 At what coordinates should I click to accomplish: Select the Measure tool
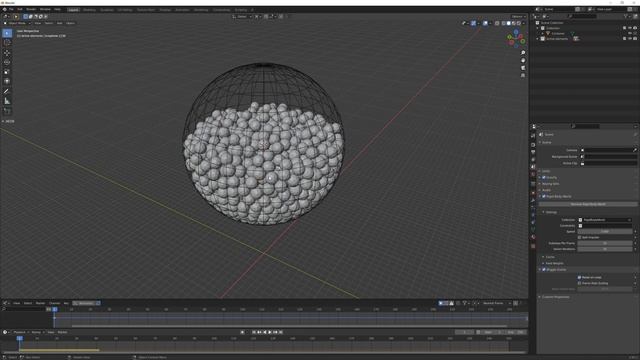tap(7, 101)
